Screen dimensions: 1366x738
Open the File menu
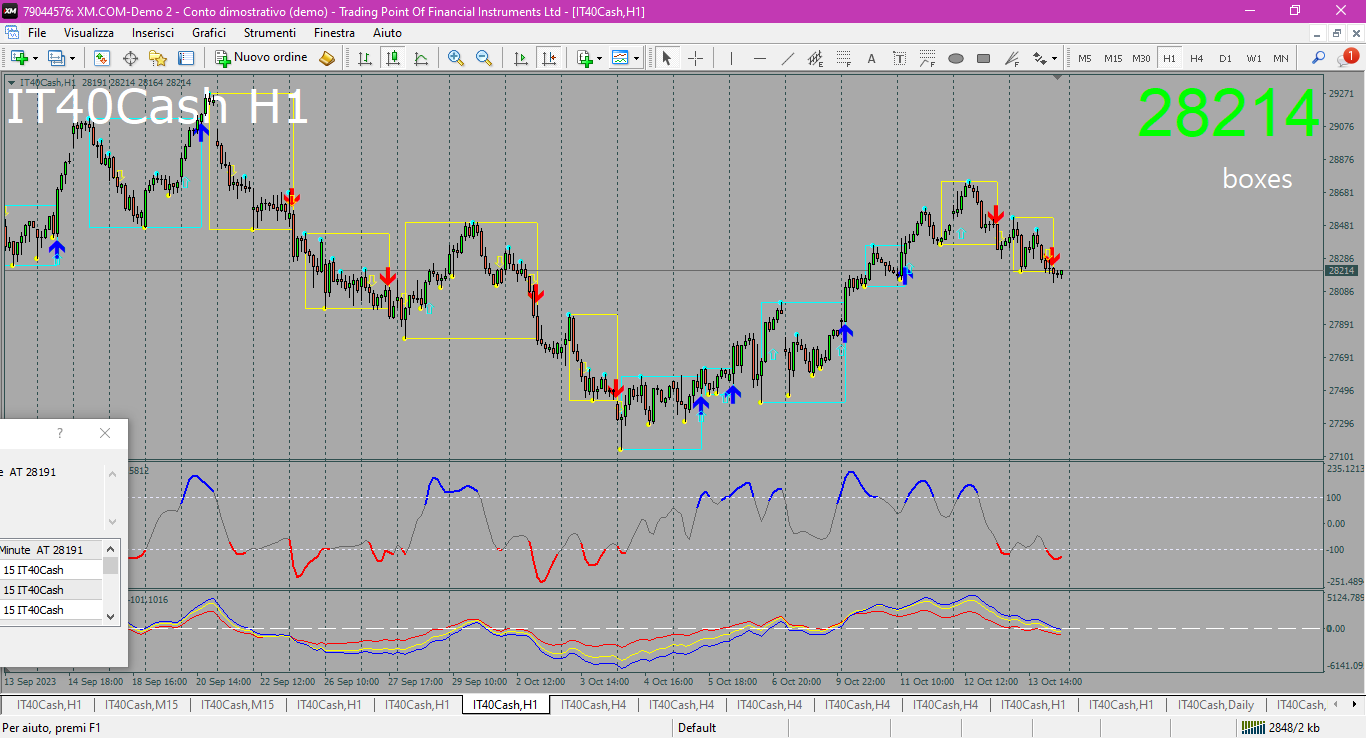pos(37,33)
